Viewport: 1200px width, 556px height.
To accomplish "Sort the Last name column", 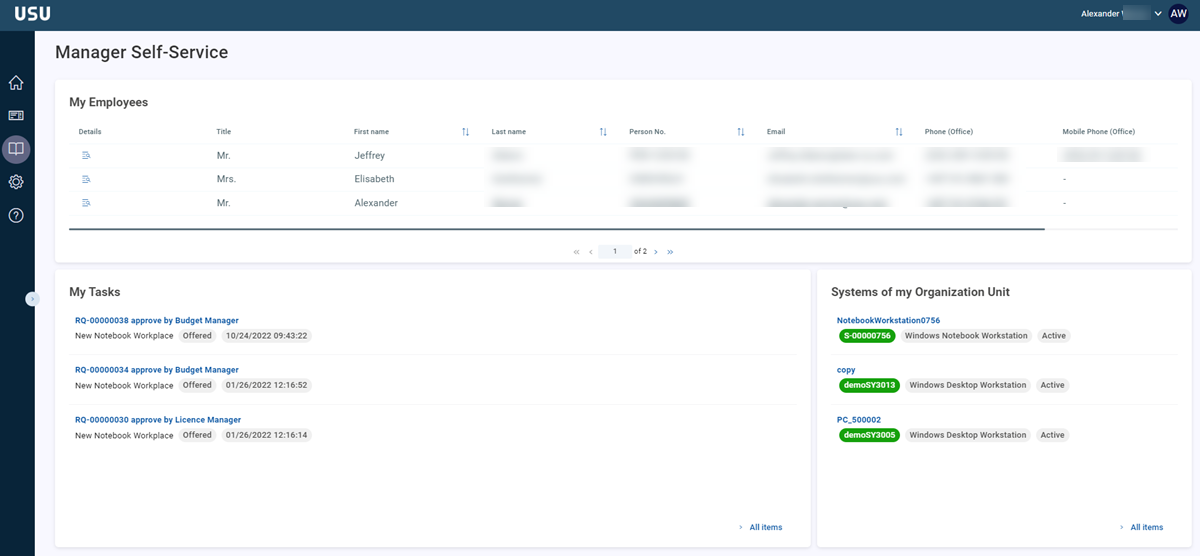I will coord(603,132).
